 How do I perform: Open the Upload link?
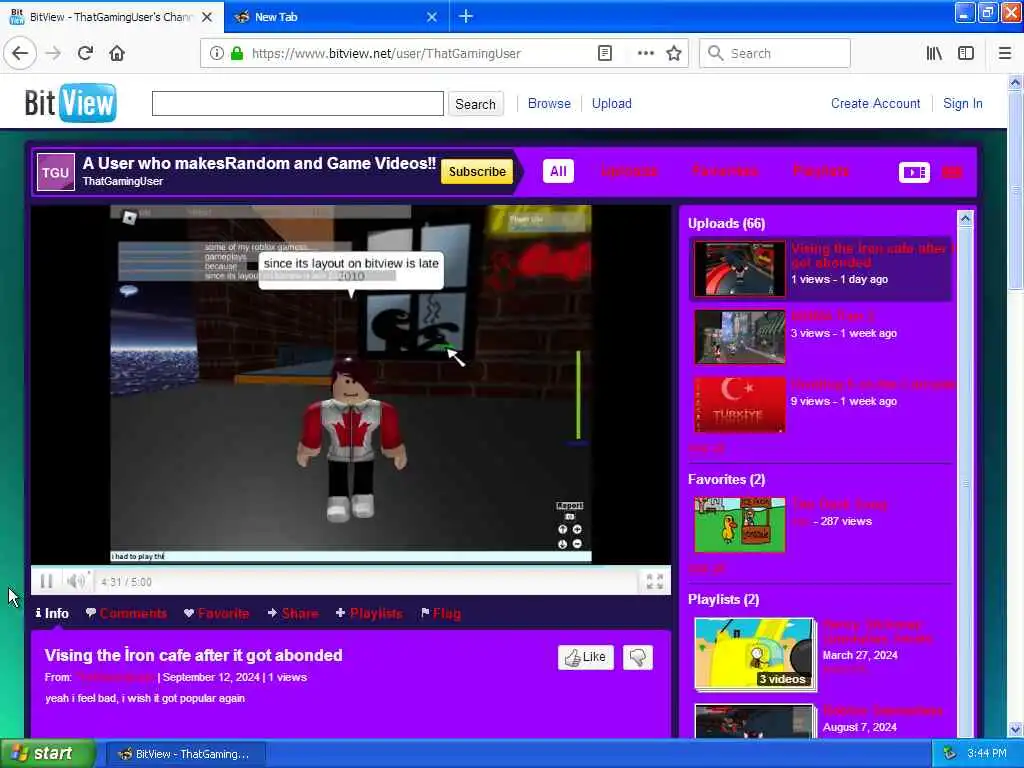611,103
